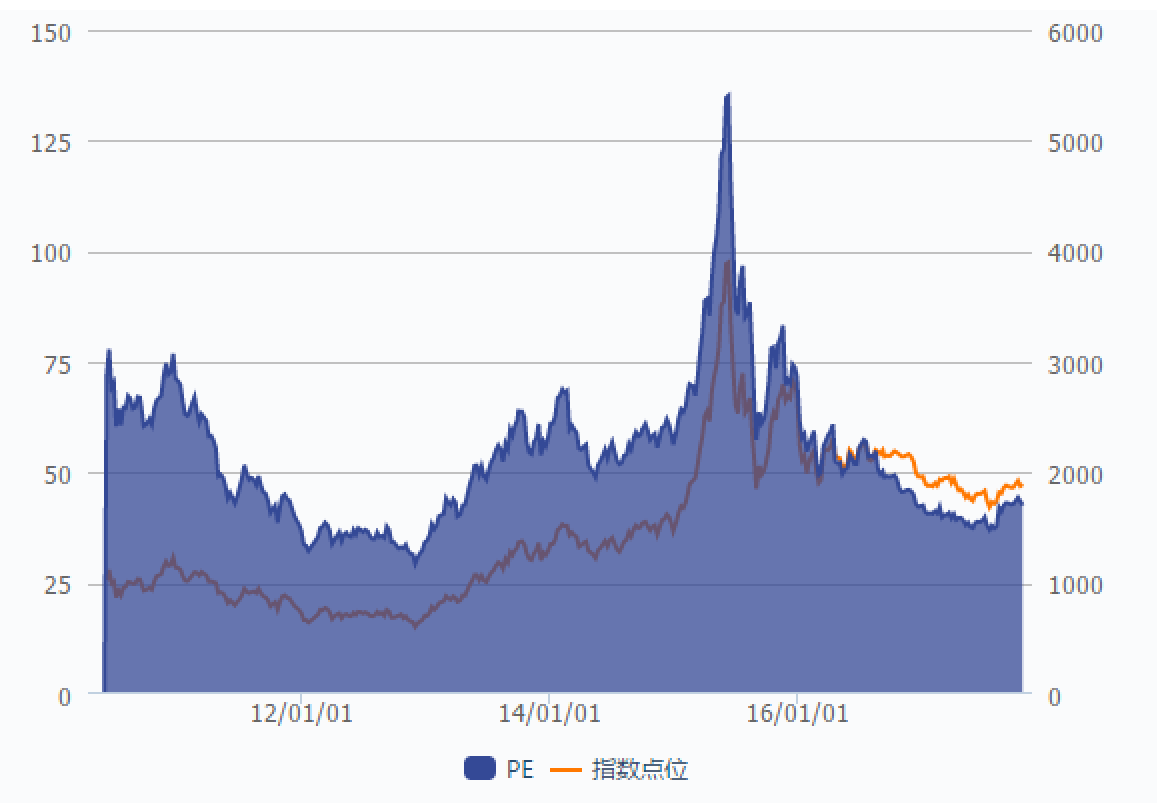Click the 5000 label on right axis
Image resolution: width=1157 pixels, height=803 pixels.
(1075, 143)
